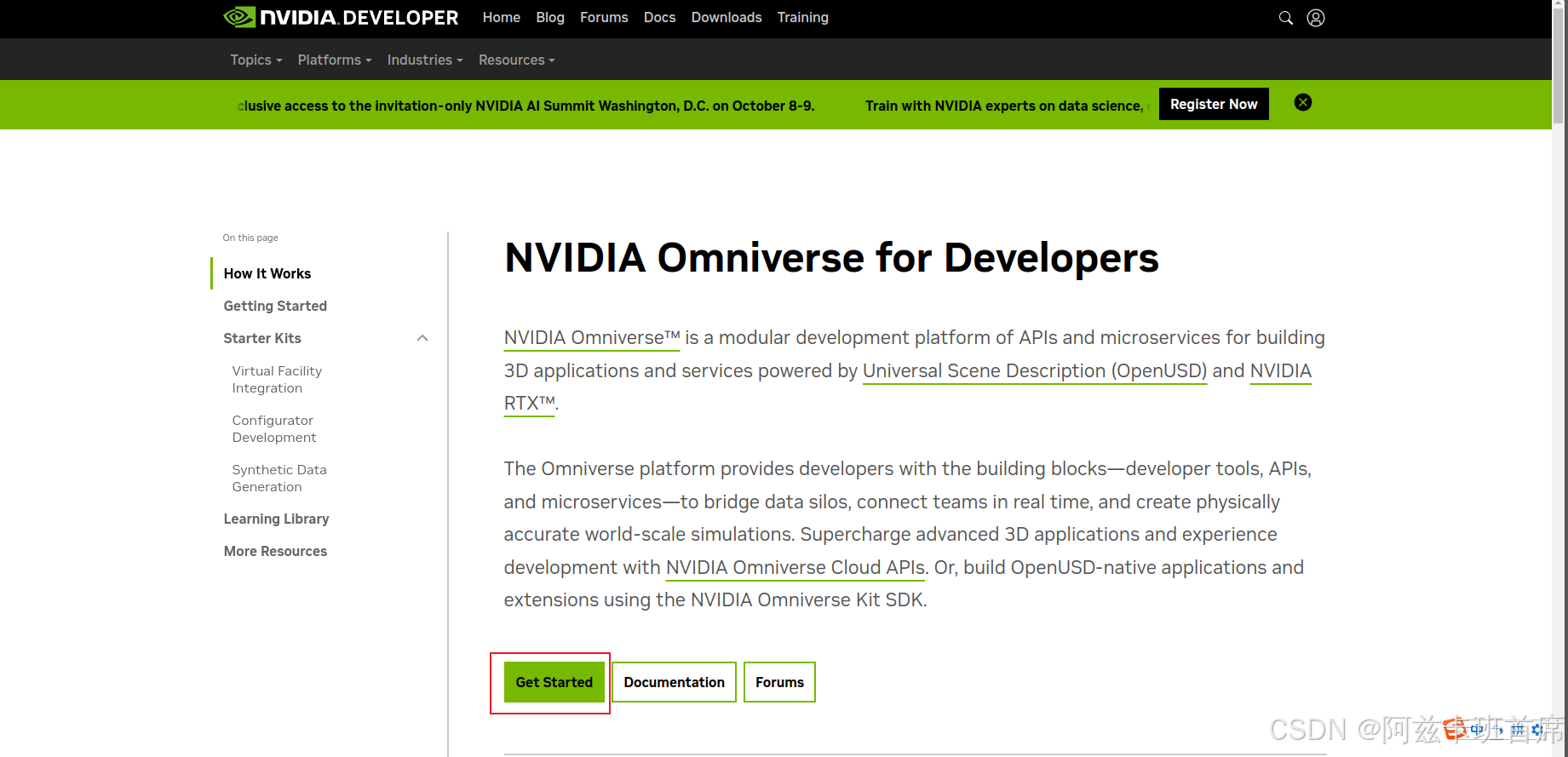Image resolution: width=1568 pixels, height=757 pixels.
Task: Open the search magnifier icon
Action: point(1285,18)
